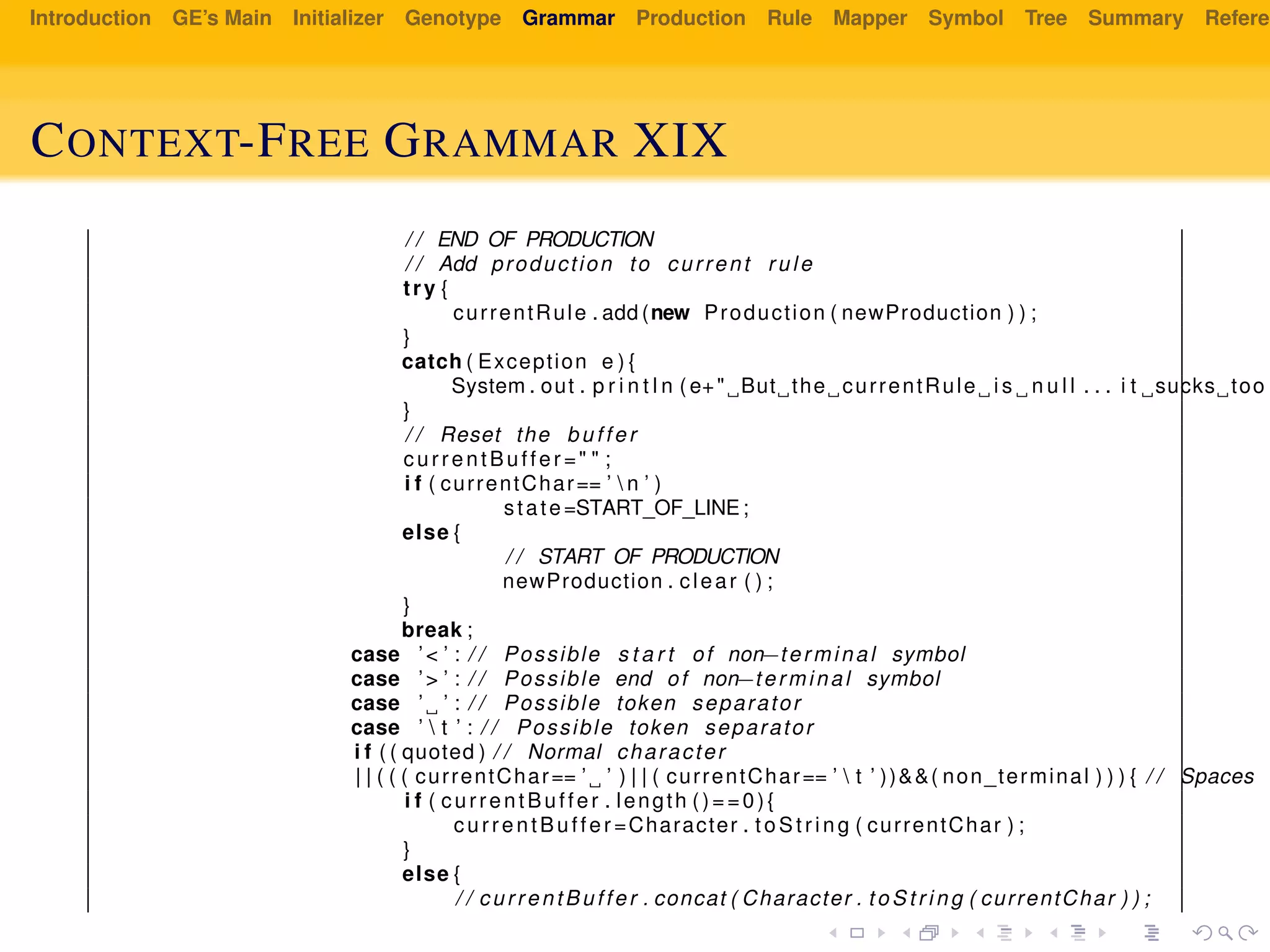Click the slide rectangle navigation icon

857,933
